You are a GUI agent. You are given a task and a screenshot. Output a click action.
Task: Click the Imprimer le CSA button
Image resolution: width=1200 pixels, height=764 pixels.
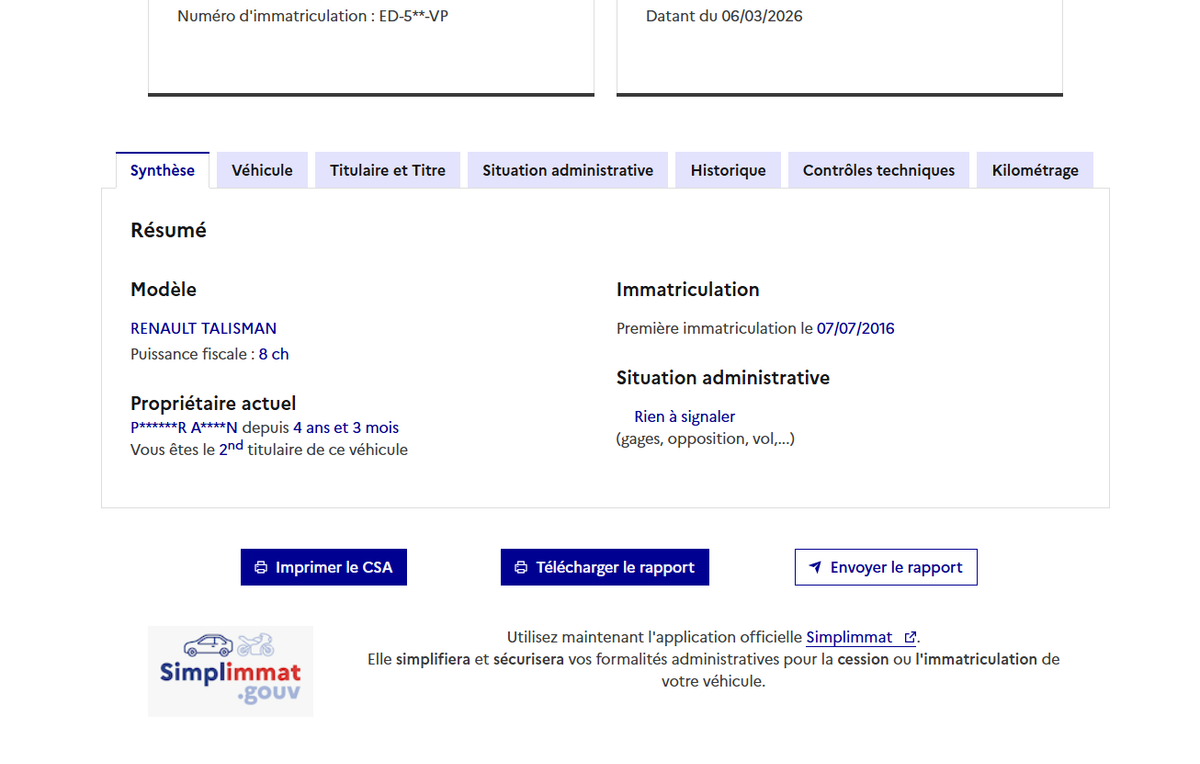(x=324, y=567)
